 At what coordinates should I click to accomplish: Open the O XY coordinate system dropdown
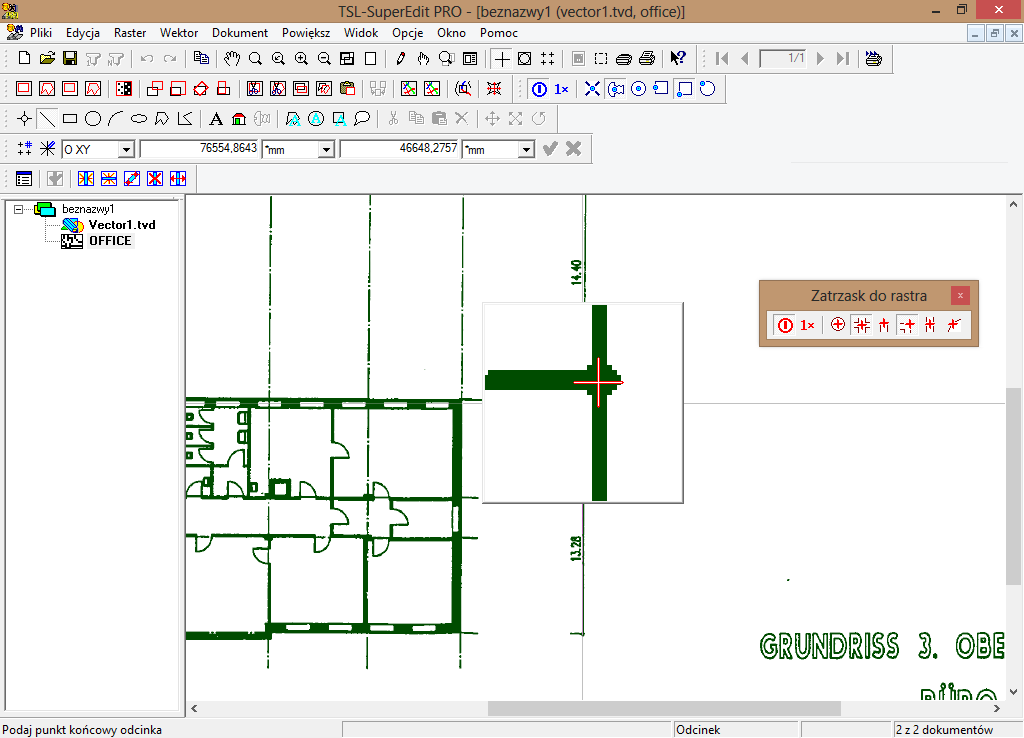pos(126,149)
